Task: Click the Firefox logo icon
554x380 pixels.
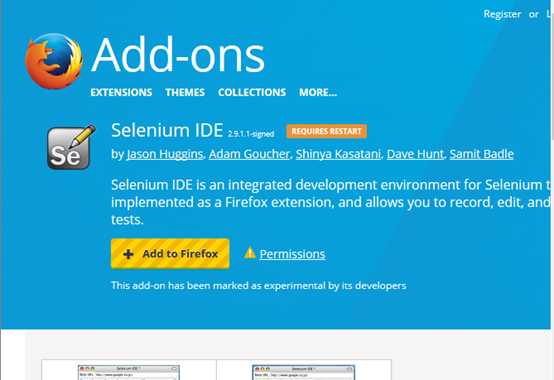Action: (x=54, y=61)
